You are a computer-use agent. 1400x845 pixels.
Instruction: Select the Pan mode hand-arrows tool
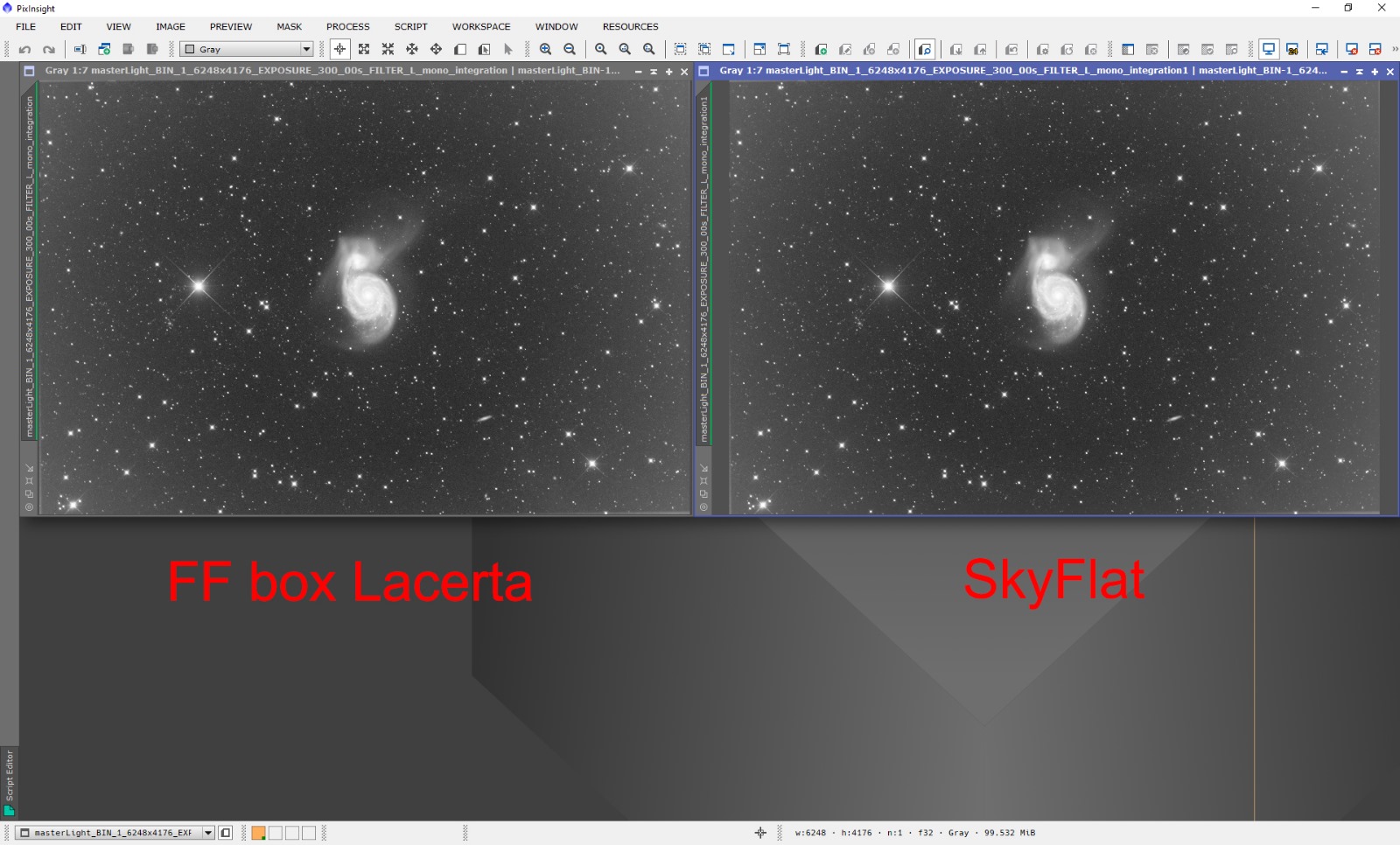click(436, 50)
